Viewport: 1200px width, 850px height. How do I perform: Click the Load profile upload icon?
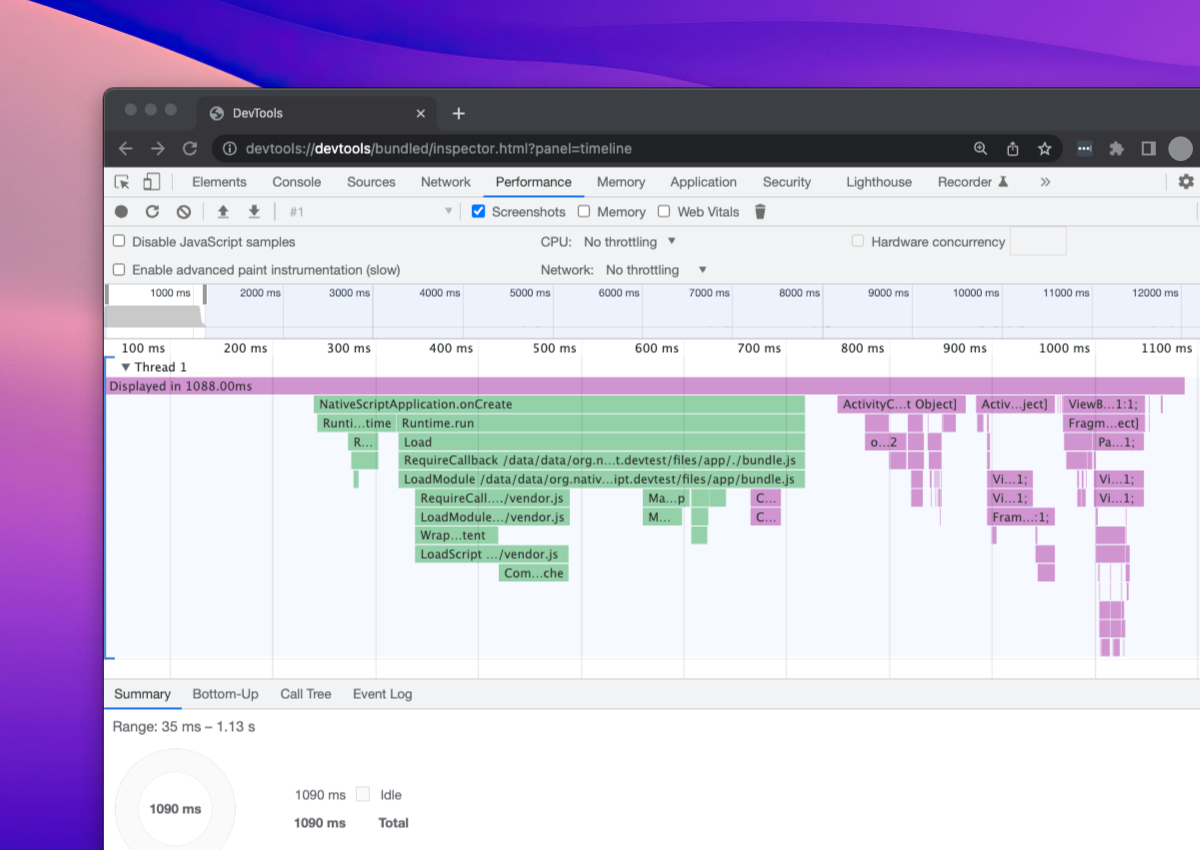(x=223, y=212)
